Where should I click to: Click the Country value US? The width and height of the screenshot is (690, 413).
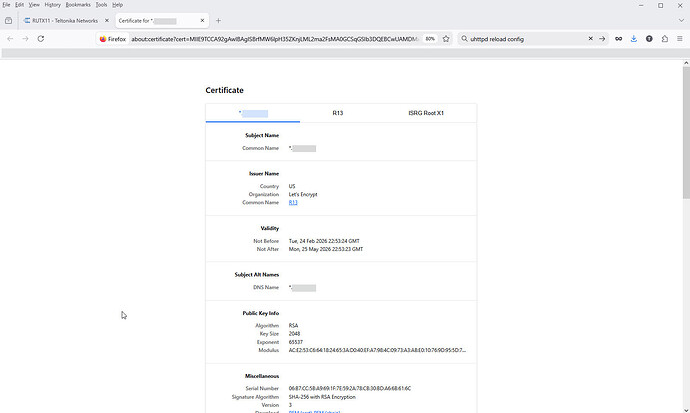pos(292,186)
